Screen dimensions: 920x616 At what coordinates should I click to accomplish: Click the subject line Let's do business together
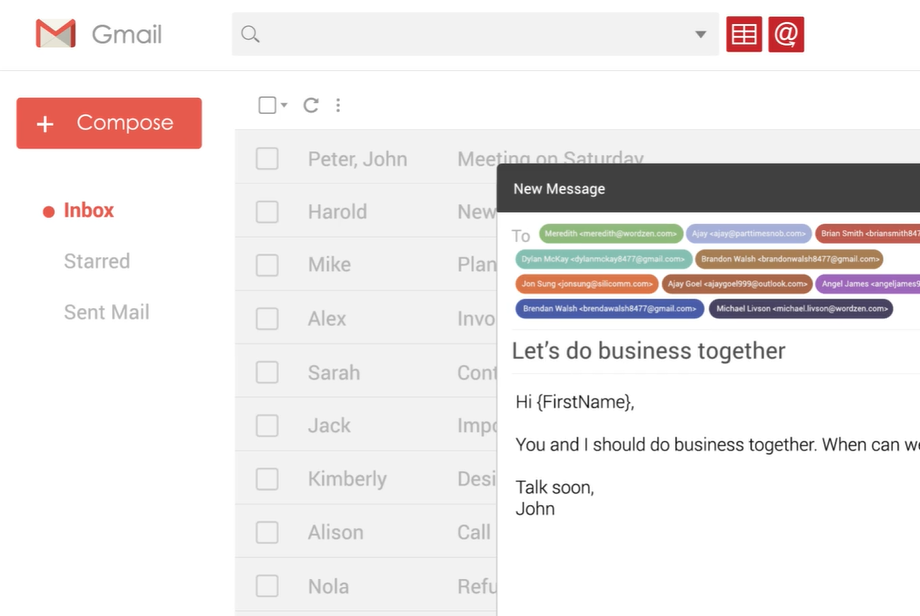[647, 351]
